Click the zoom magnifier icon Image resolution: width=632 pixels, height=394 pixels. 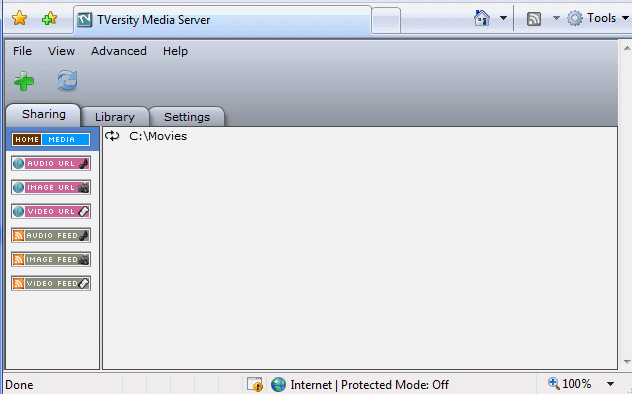(x=553, y=383)
